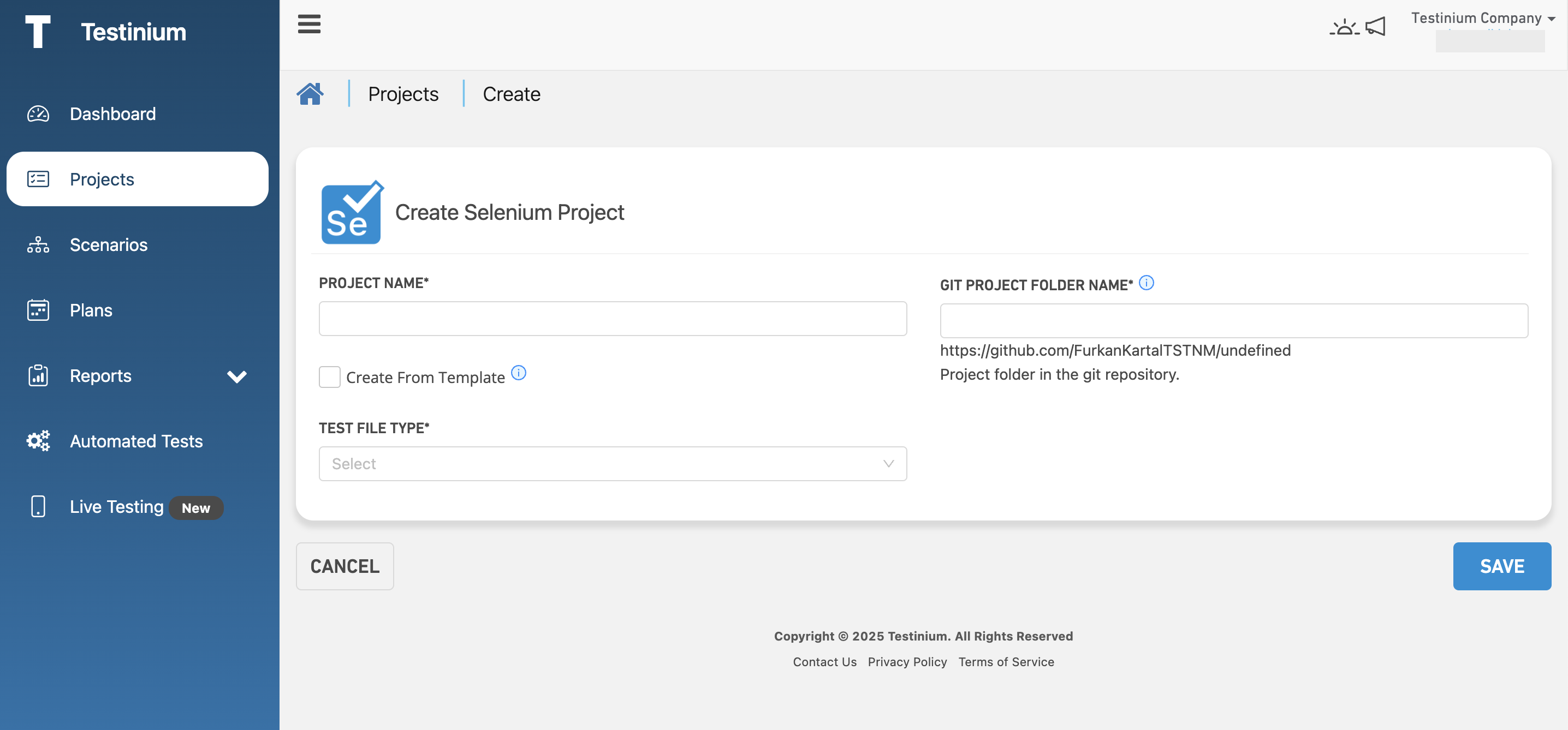Open Scenarios from the sidebar
This screenshot has width=1568, height=730.
pyautogui.click(x=108, y=244)
